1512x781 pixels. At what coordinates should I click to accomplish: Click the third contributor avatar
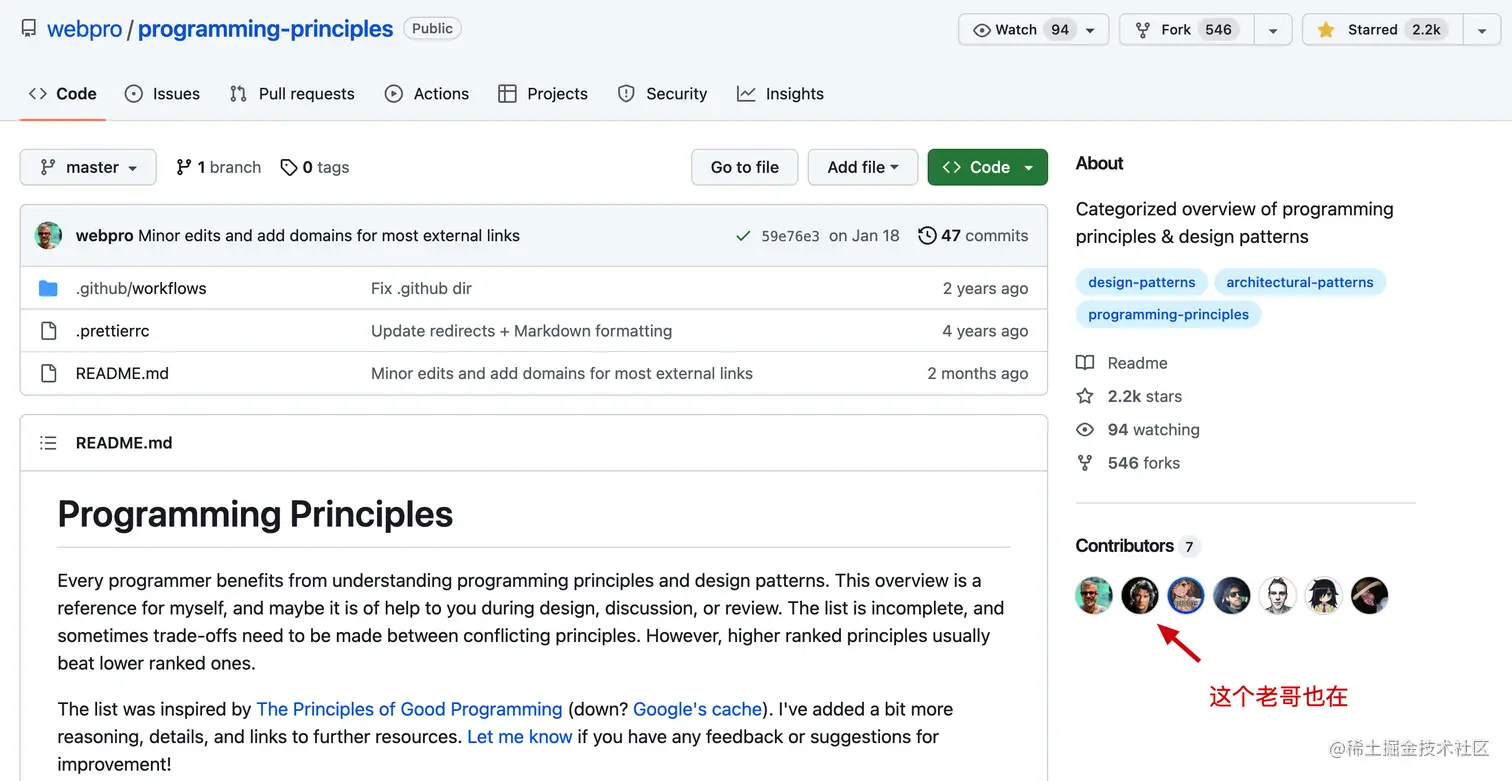[x=1186, y=596]
